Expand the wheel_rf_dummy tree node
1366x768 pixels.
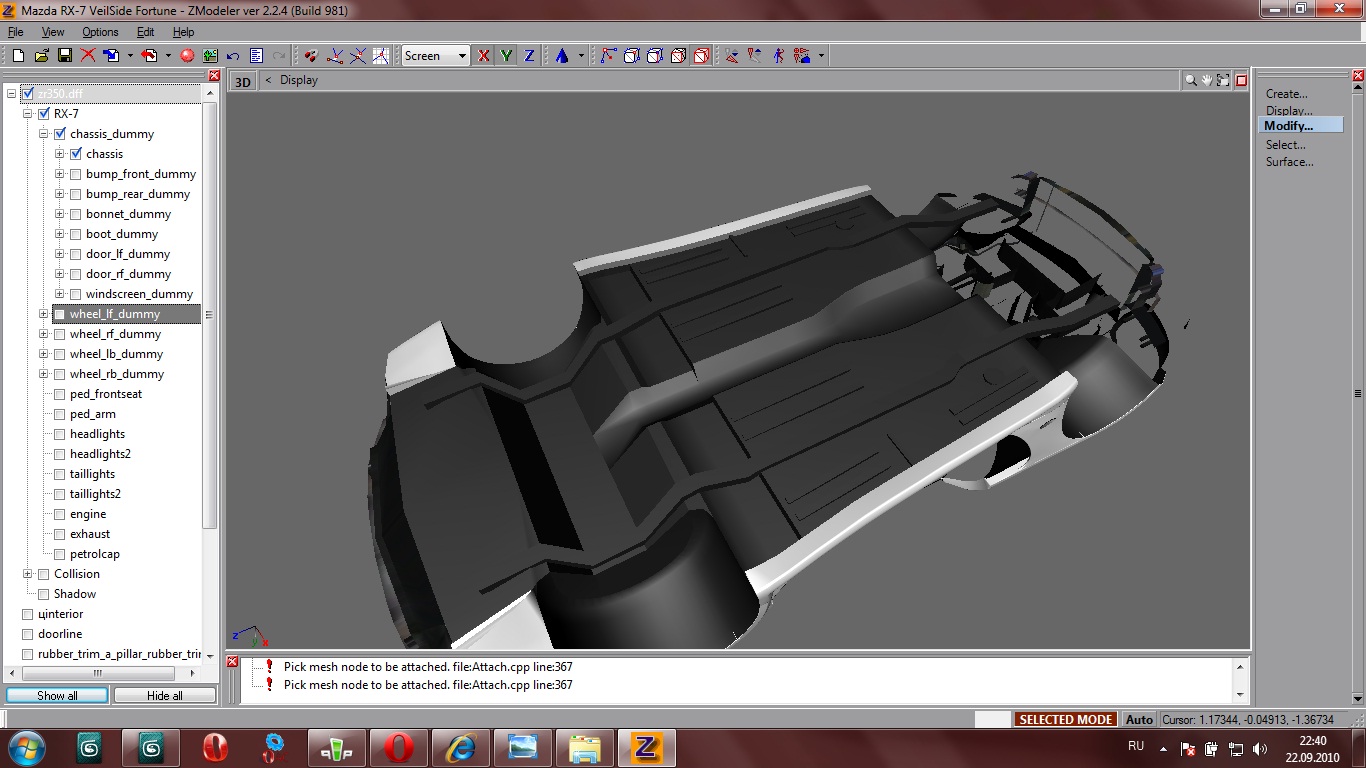point(44,334)
